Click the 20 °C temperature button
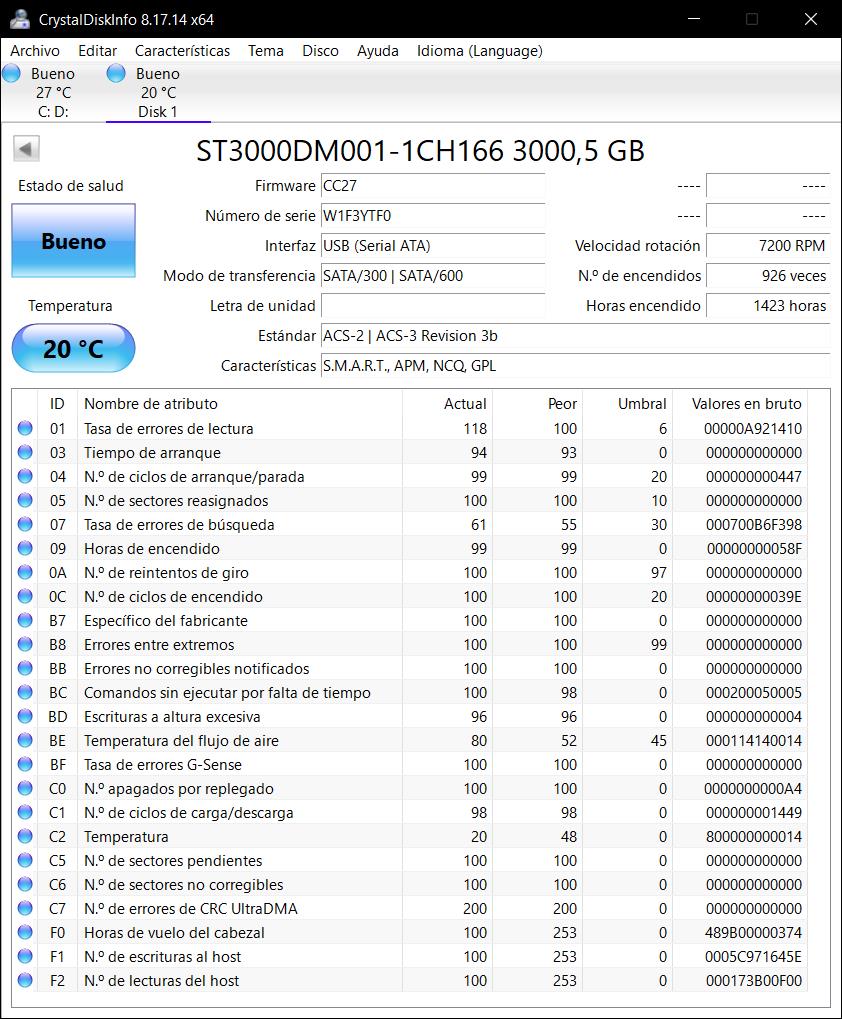The image size is (842, 1019). [x=73, y=349]
